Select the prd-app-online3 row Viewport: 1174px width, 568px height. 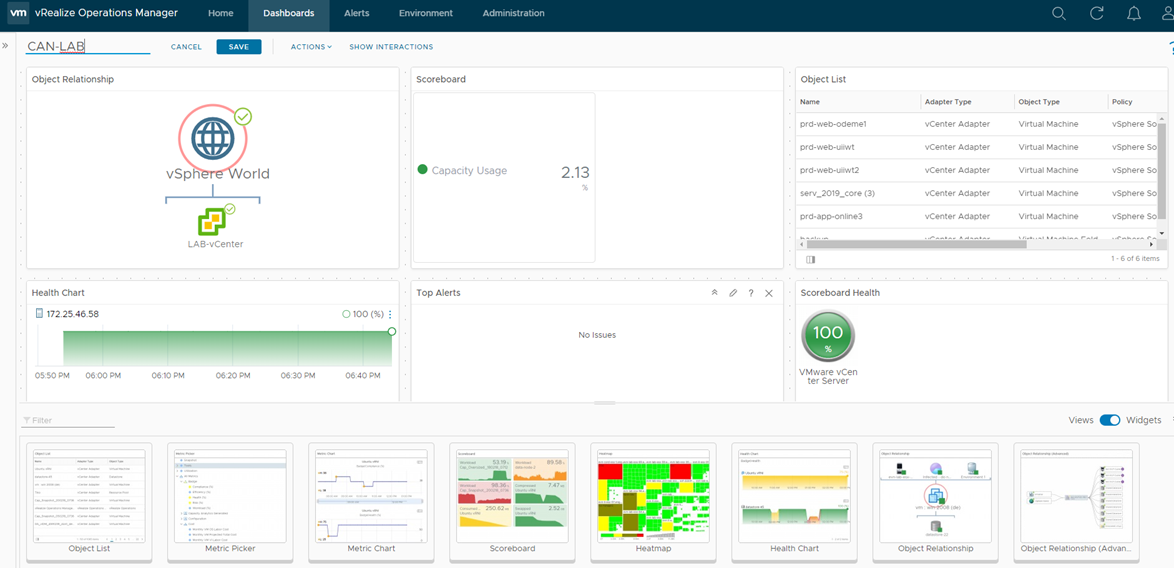click(x=976, y=217)
